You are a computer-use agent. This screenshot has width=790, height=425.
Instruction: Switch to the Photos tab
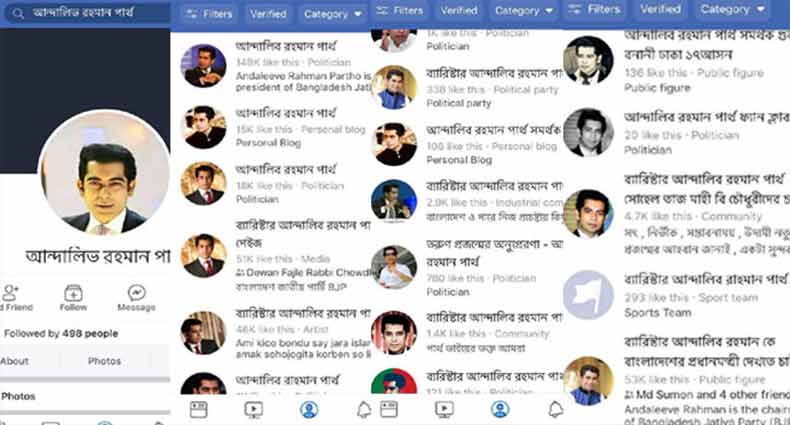pyautogui.click(x=104, y=361)
